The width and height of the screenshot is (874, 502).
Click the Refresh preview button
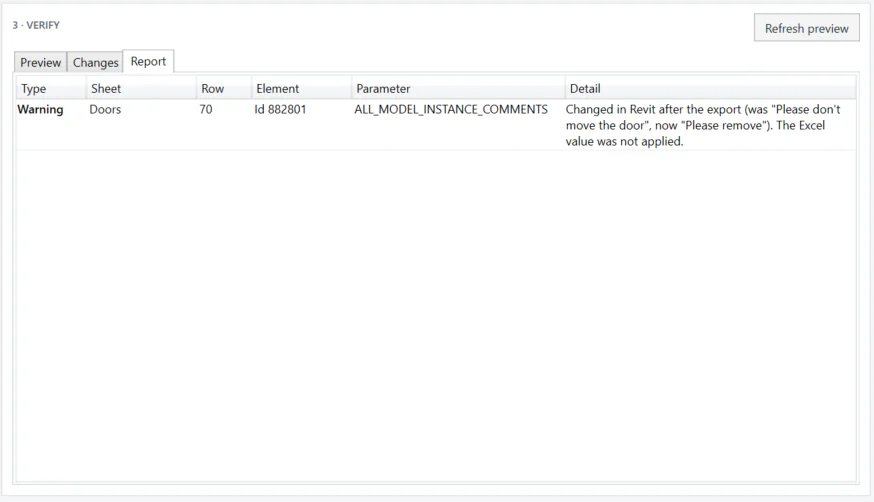pos(807,28)
